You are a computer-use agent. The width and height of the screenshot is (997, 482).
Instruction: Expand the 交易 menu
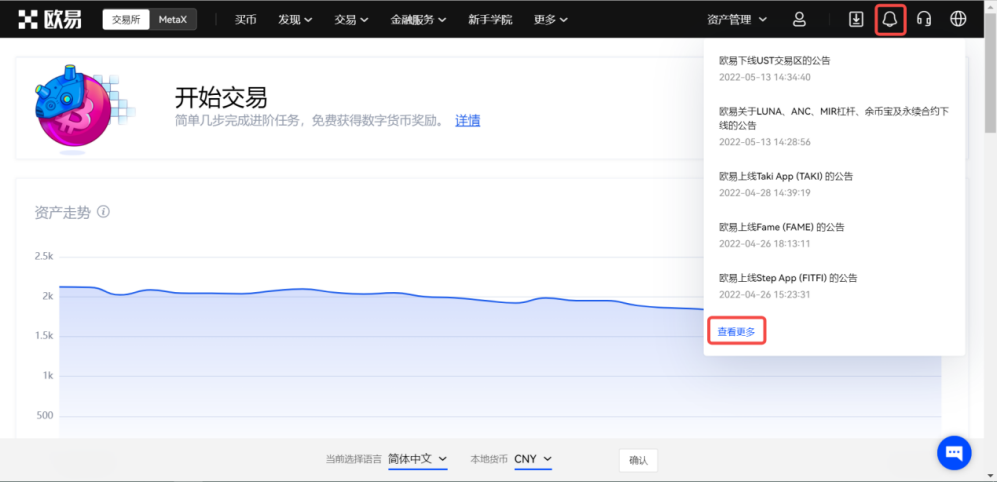pos(352,19)
